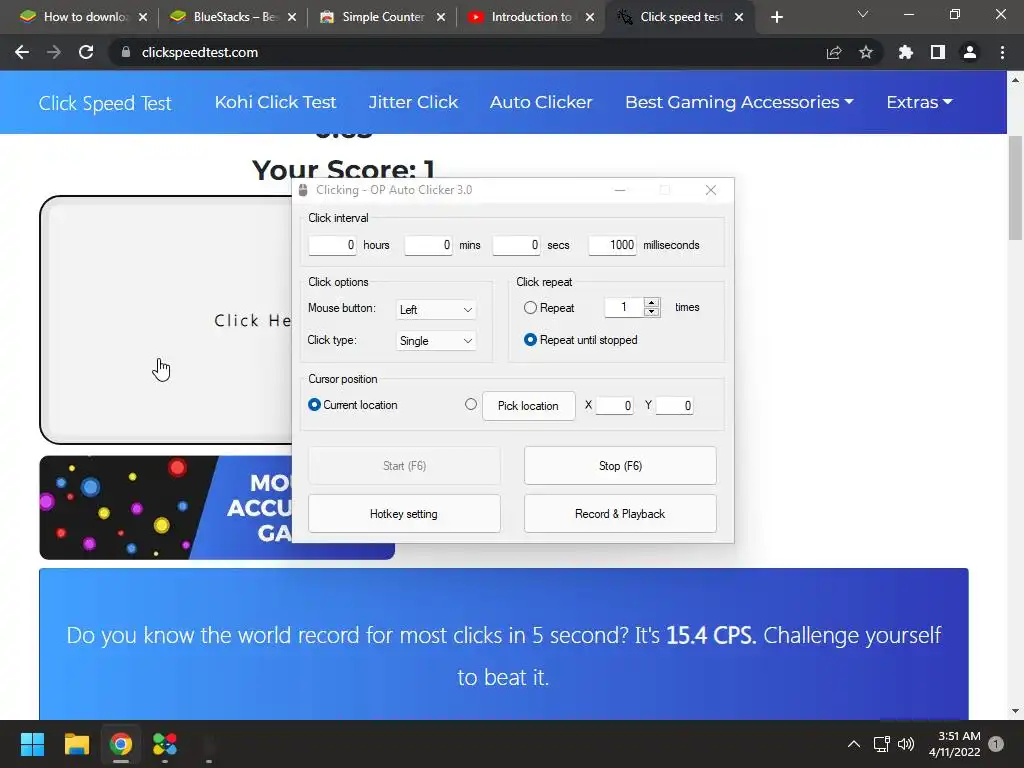This screenshot has width=1024, height=768.
Task: Open the Jitter Click page
Action: pyautogui.click(x=413, y=103)
